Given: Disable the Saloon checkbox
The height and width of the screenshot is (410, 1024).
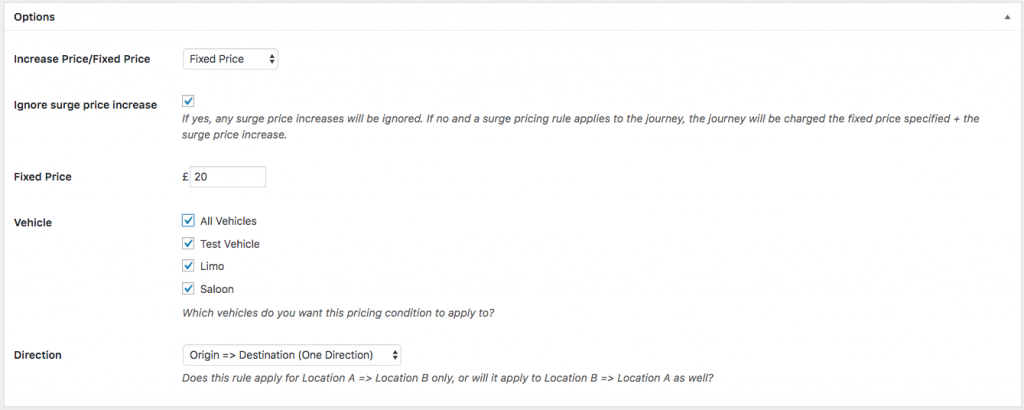Looking at the screenshot, I should 188,289.
